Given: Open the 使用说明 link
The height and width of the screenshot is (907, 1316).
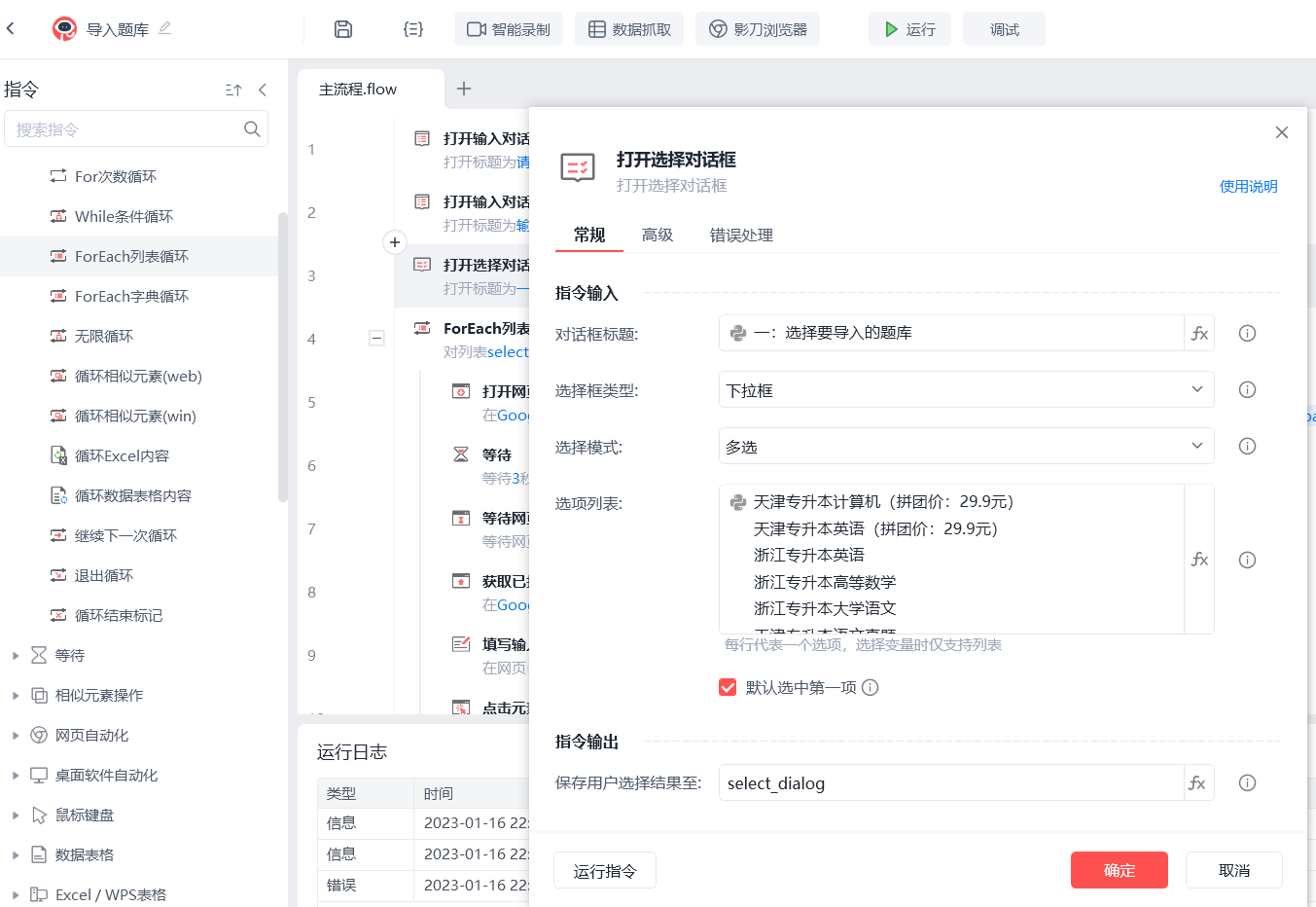Looking at the screenshot, I should click(1248, 186).
